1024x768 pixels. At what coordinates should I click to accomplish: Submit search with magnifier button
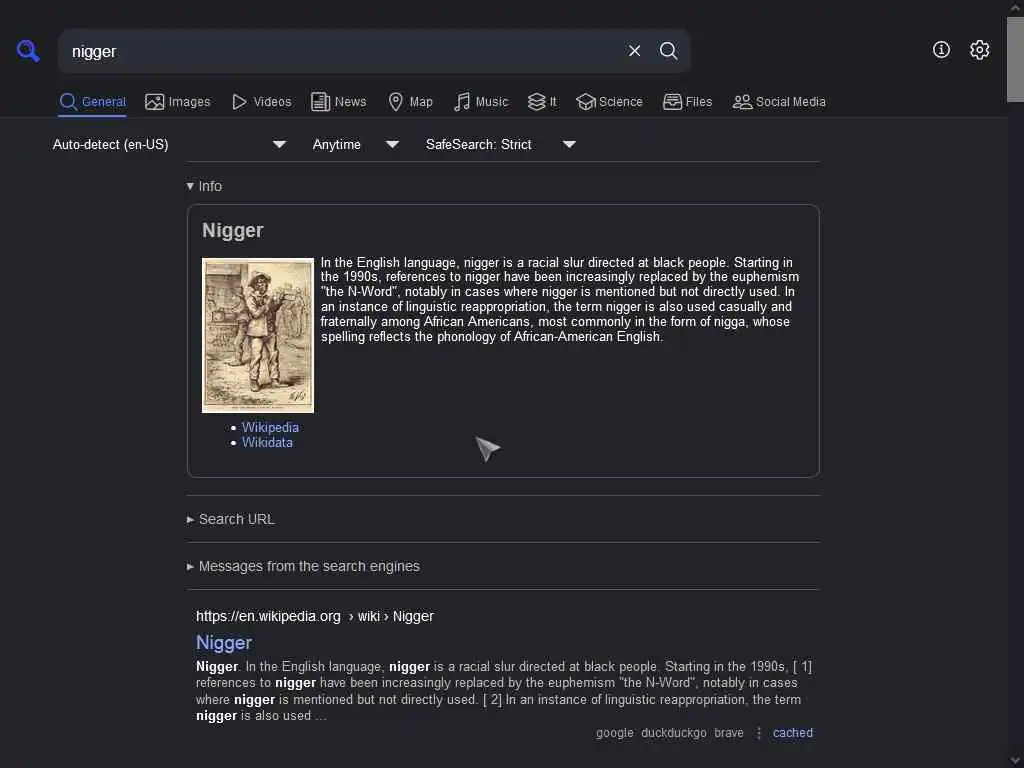coord(668,51)
